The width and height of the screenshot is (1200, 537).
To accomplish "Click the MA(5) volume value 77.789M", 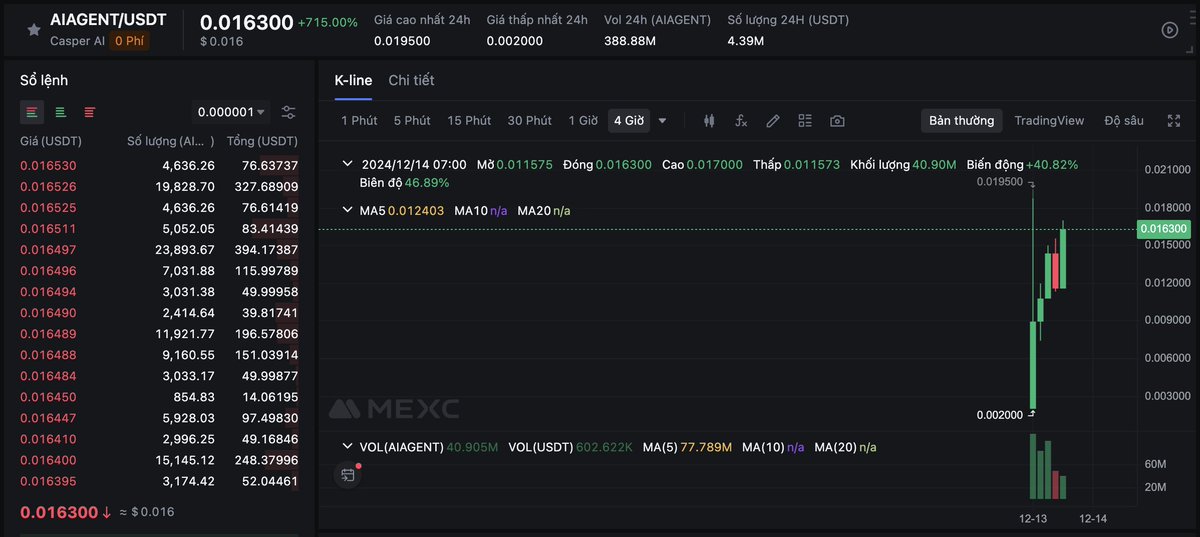I will [x=706, y=447].
